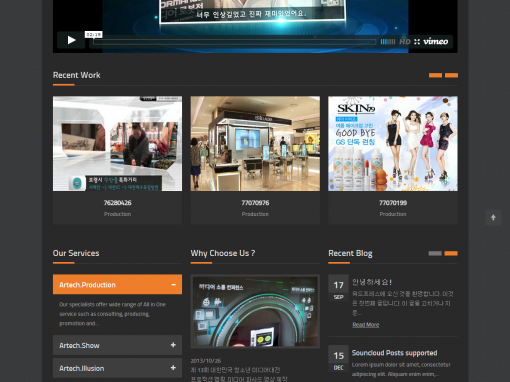
Task: Expand the Artech.Show section
Action: [x=117, y=345]
